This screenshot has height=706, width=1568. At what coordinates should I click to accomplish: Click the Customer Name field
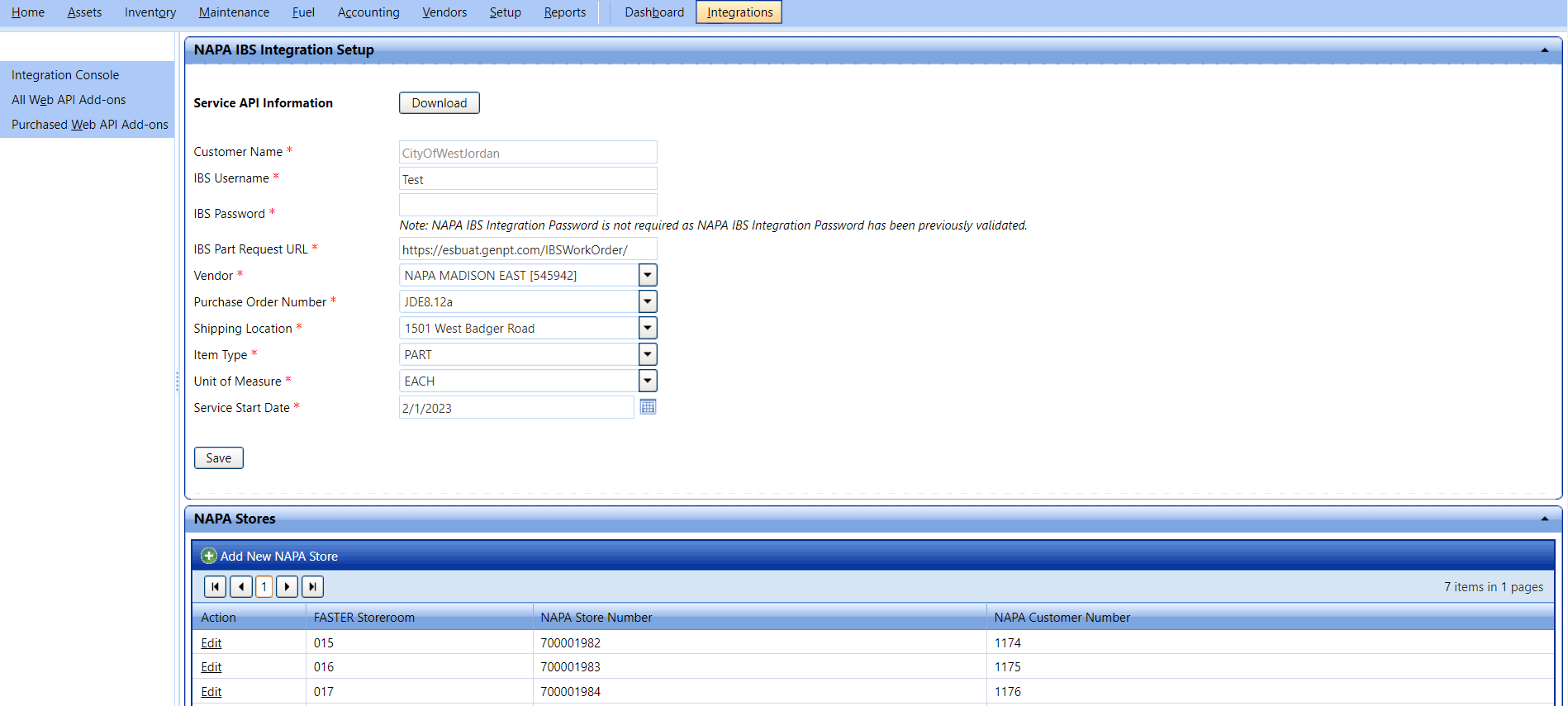coord(528,153)
